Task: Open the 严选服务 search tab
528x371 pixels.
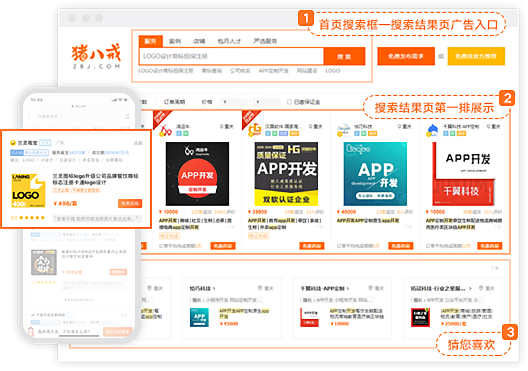Action: click(265, 41)
